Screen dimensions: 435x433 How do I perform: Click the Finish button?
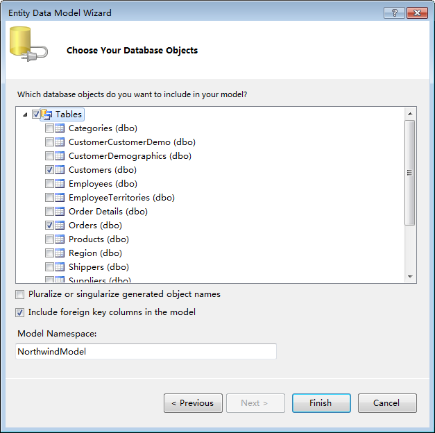click(x=321, y=403)
